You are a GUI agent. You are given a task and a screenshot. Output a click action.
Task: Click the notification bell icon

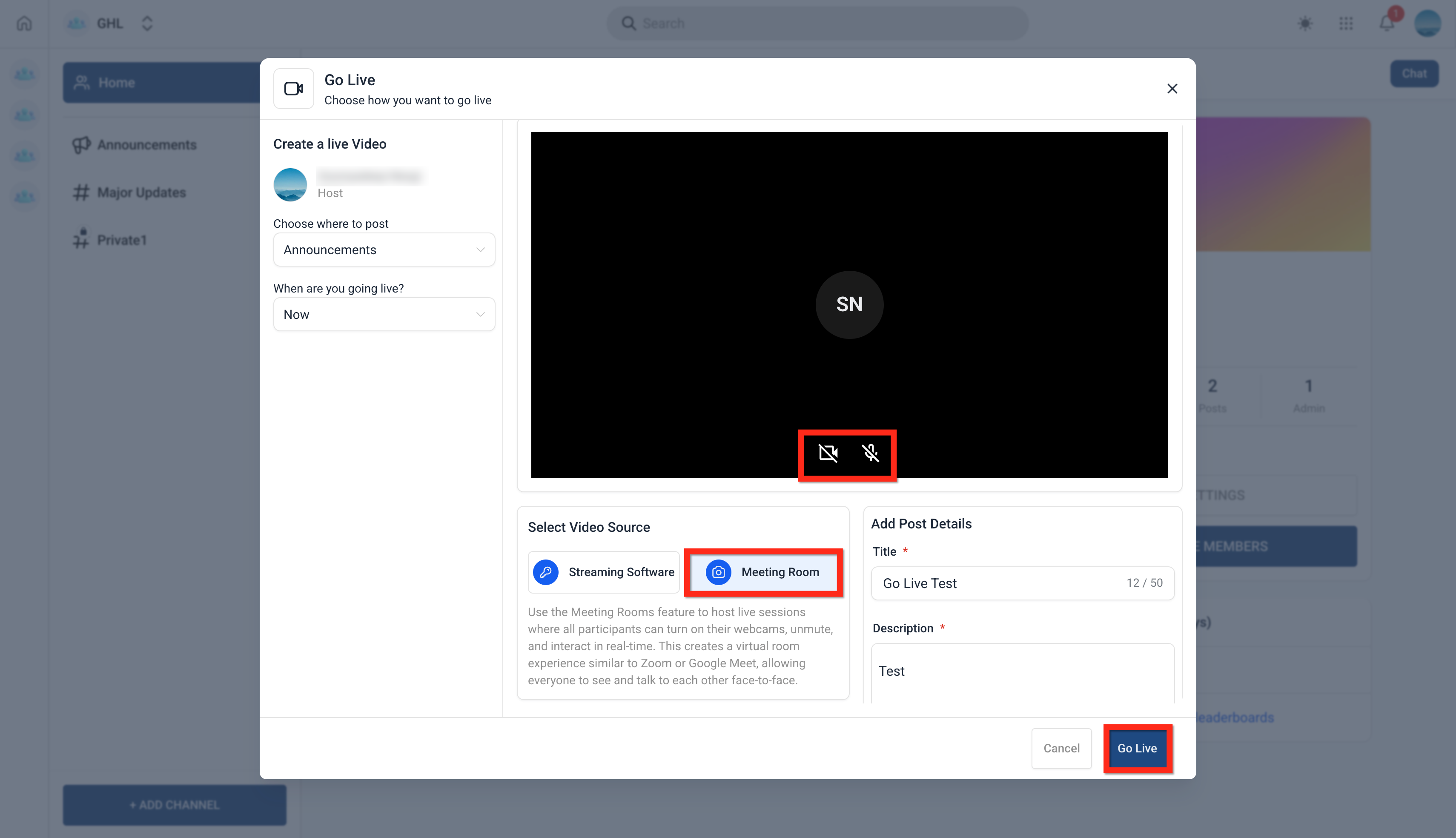(1387, 23)
